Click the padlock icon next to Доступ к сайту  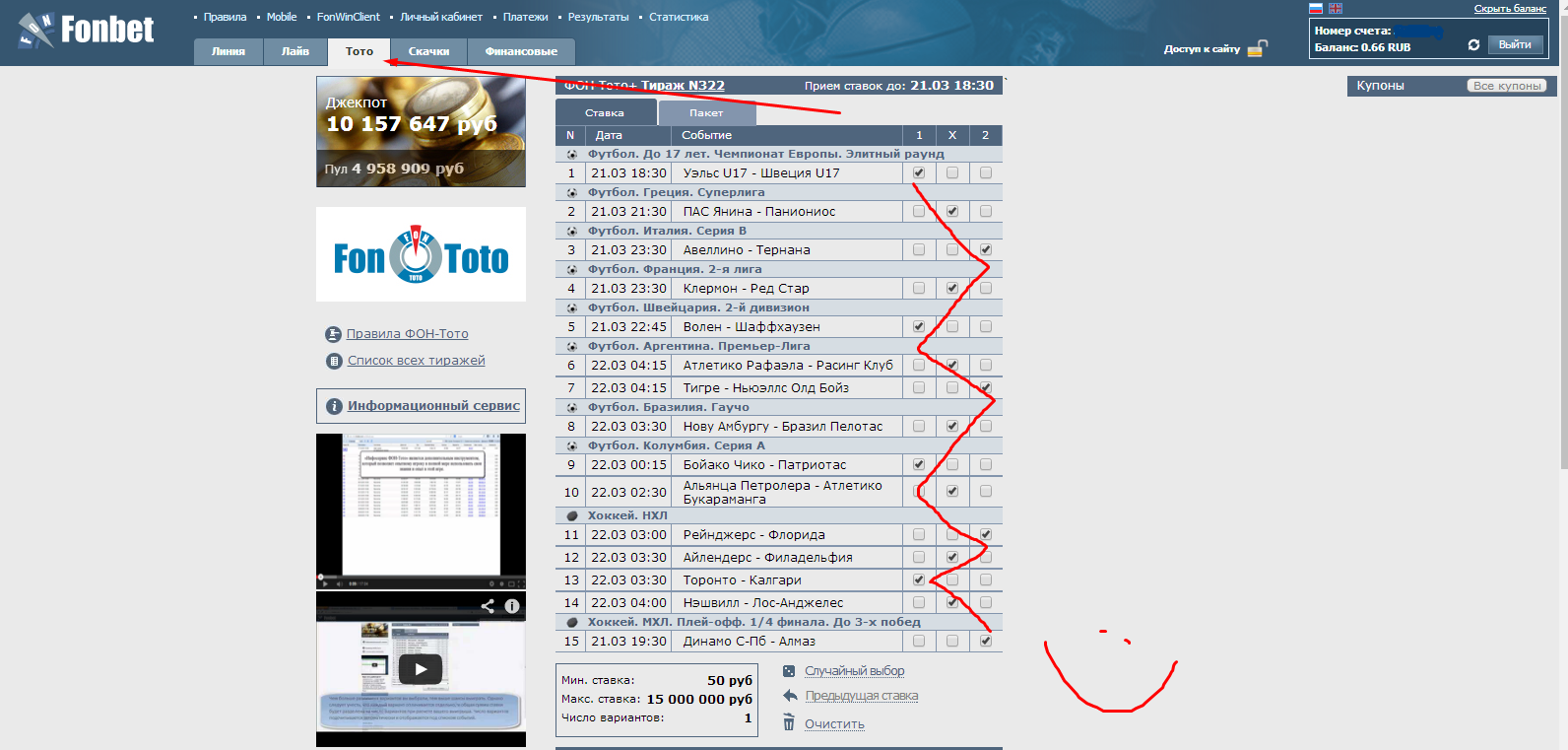(x=1257, y=48)
